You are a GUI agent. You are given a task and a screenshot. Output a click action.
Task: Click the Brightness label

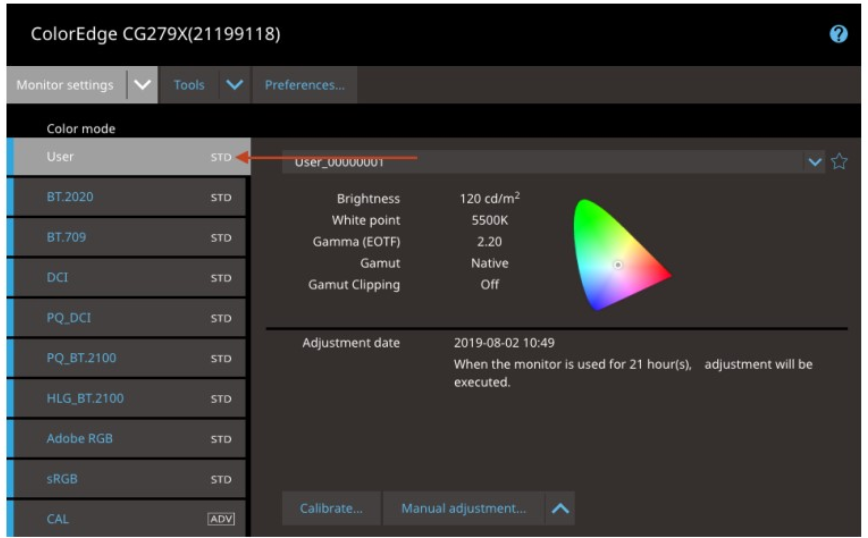pyautogui.click(x=368, y=199)
